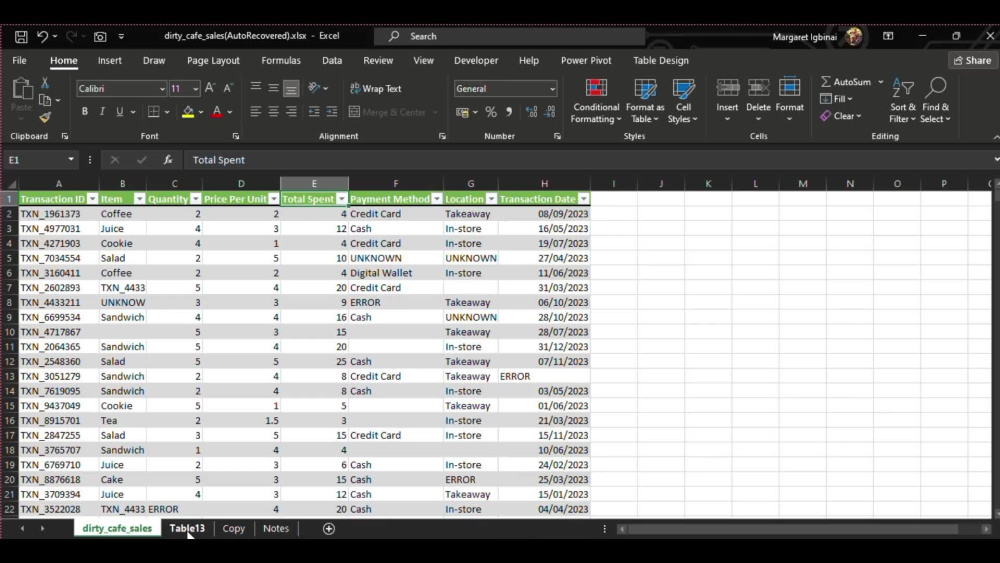Toggle Italic formatting
Viewport: 1000px width, 563px height.
click(x=102, y=112)
